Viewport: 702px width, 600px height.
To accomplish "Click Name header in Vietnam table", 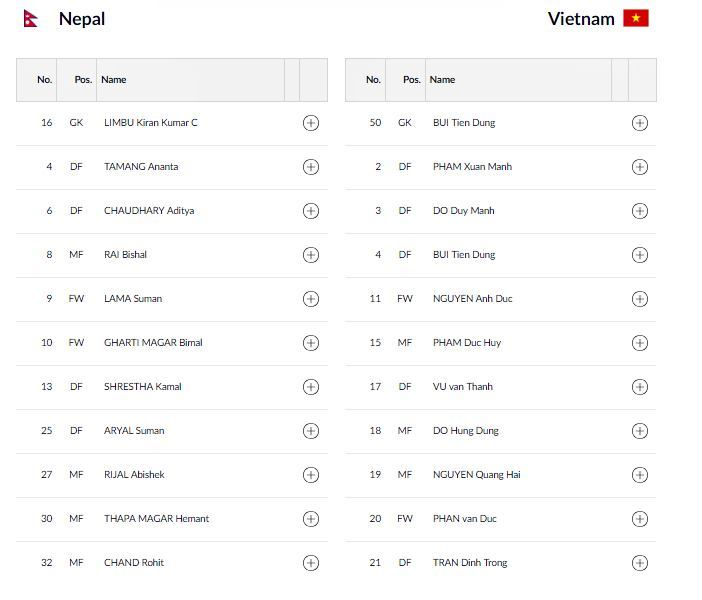I will 442,80.
